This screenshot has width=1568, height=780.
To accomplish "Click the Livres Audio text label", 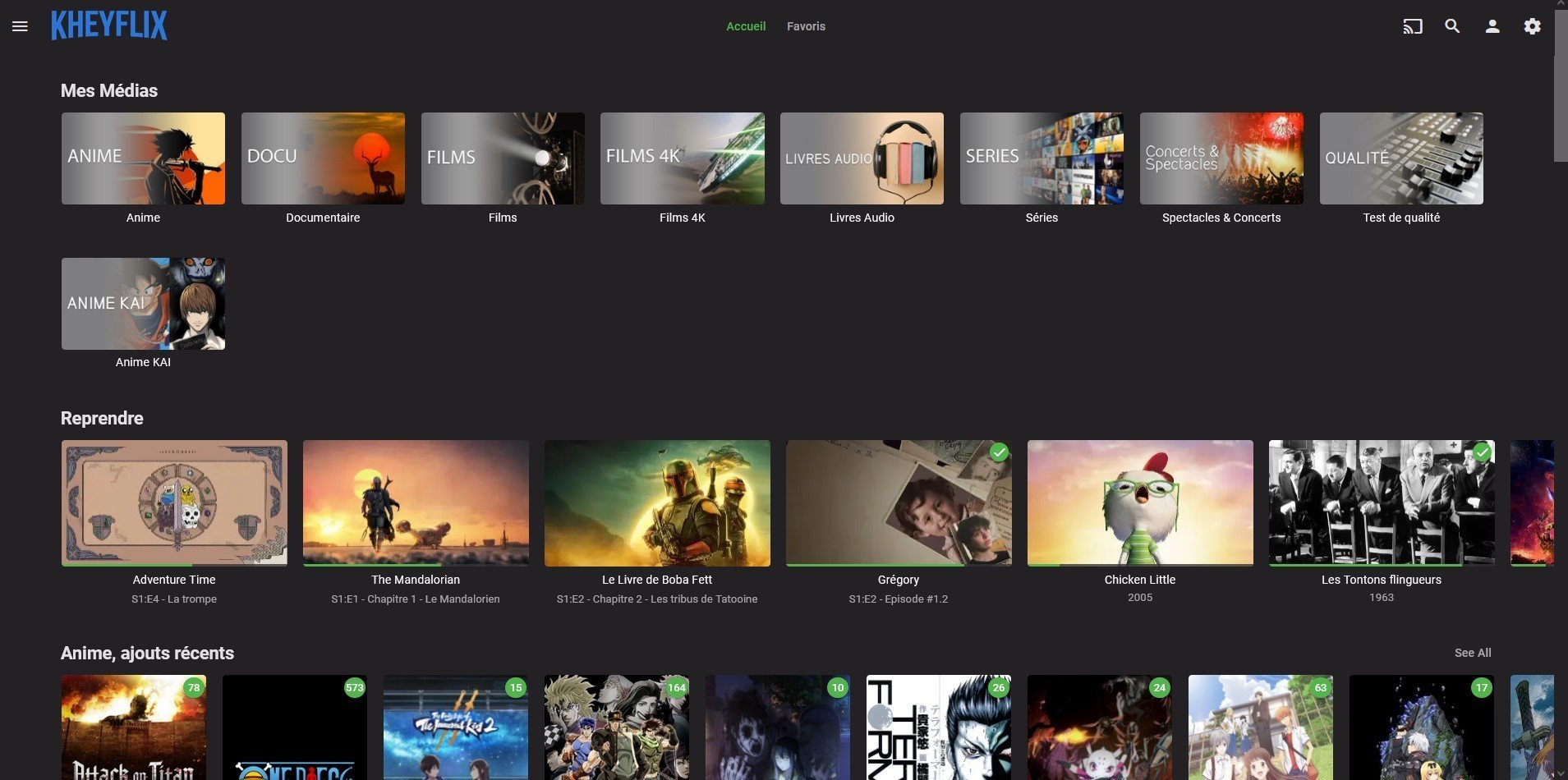I will (x=862, y=218).
